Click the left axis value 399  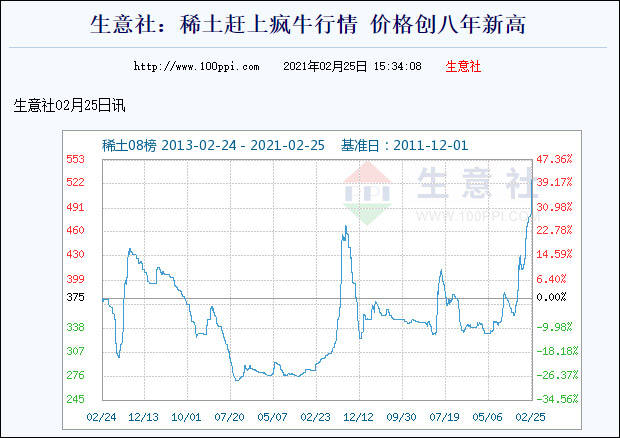coord(75,279)
